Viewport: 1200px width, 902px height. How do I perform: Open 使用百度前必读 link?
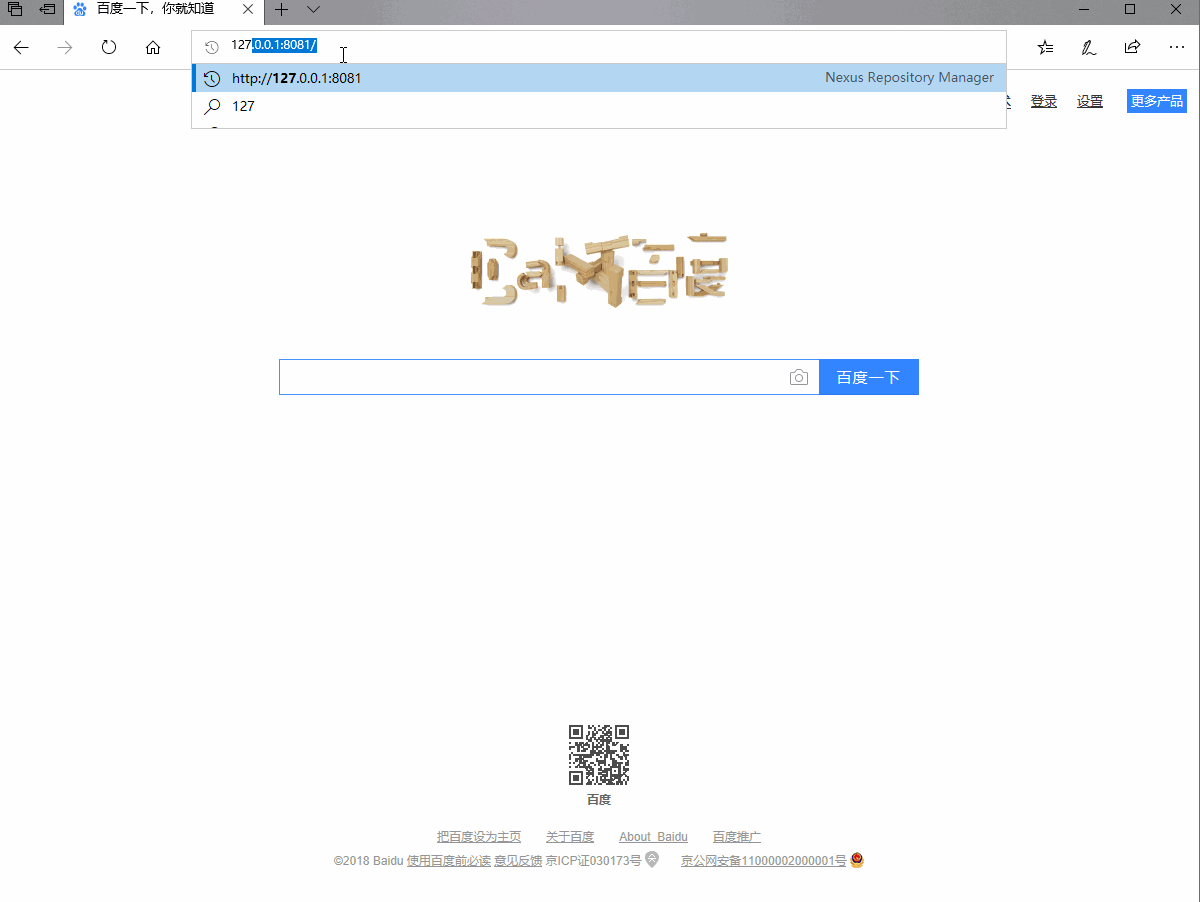[x=449, y=860]
